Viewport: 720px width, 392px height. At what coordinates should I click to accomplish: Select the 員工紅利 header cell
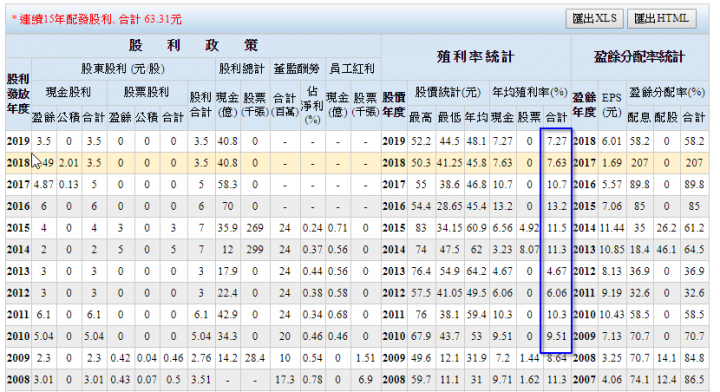click(352, 69)
